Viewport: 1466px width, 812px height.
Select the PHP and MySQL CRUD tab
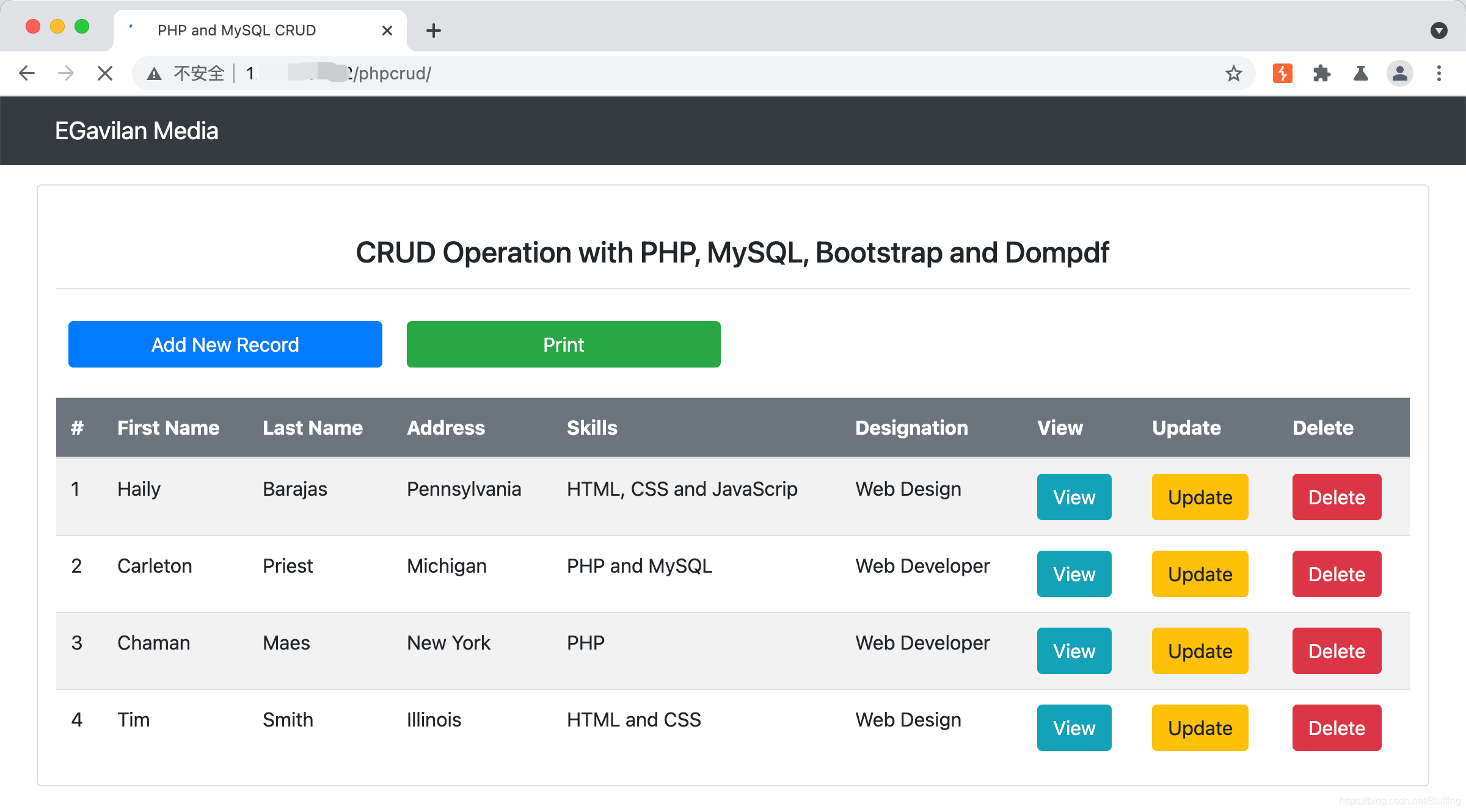tap(237, 31)
